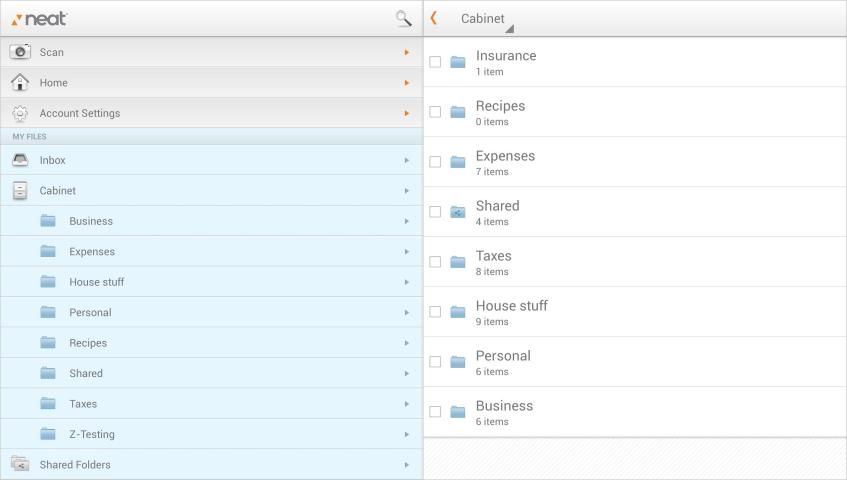Tap the Home house icon
Viewport: 847px width, 480px height.
[20, 83]
